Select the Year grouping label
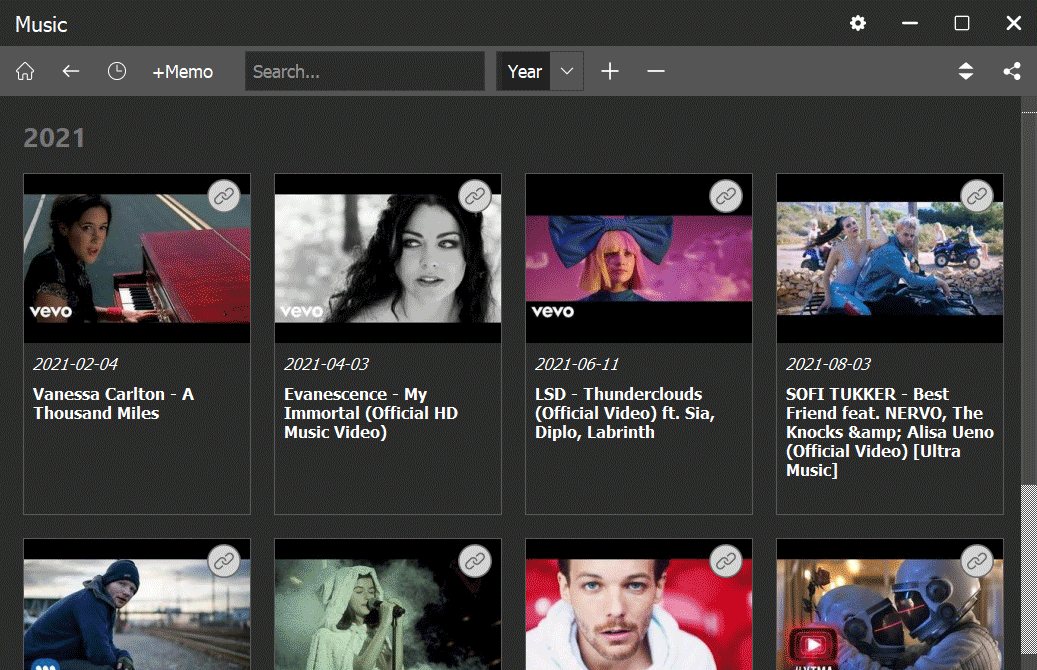This screenshot has height=670, width=1037. coord(524,72)
